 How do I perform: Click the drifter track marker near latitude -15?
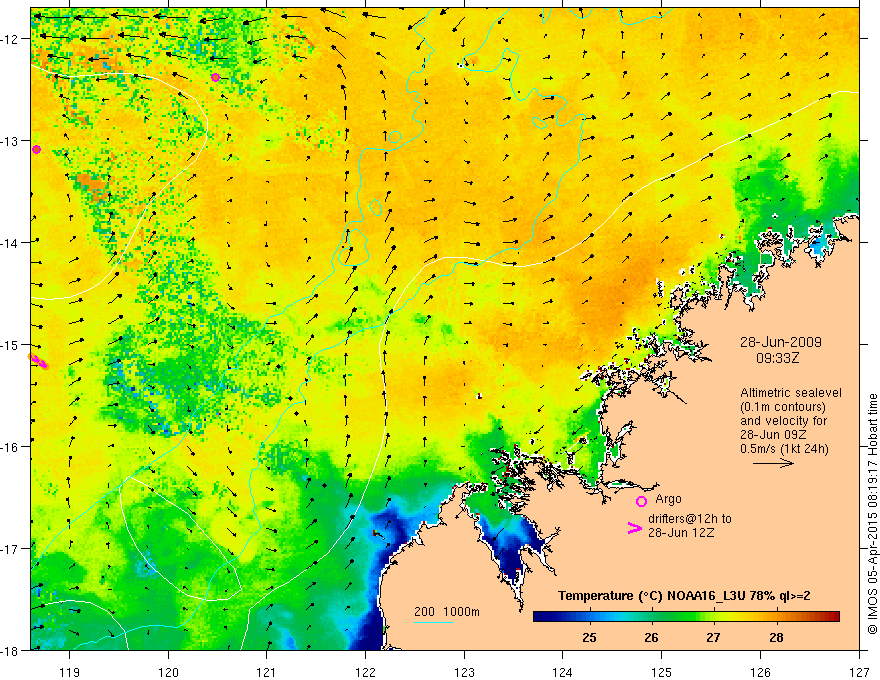coord(39,361)
